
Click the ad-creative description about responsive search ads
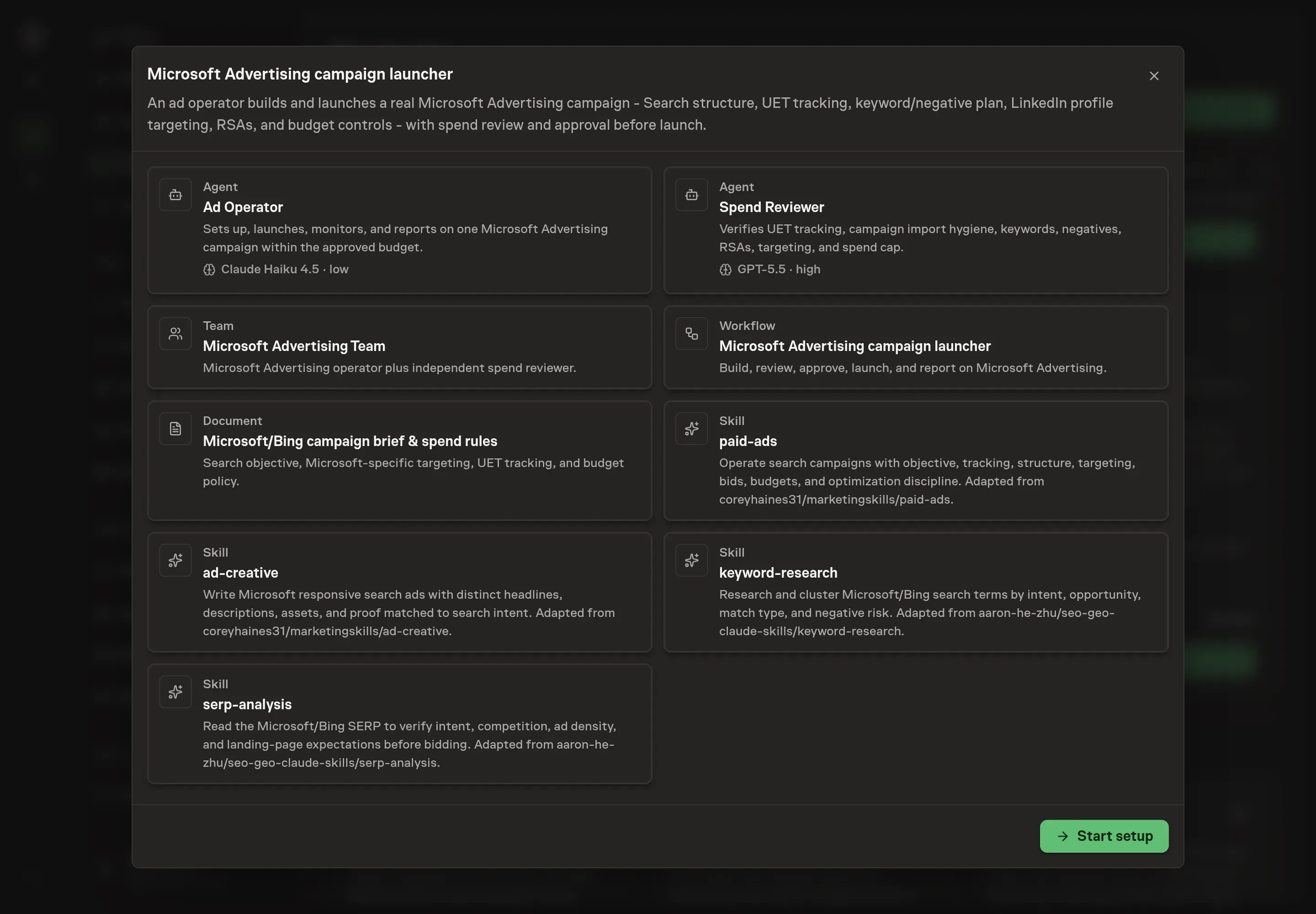click(409, 613)
